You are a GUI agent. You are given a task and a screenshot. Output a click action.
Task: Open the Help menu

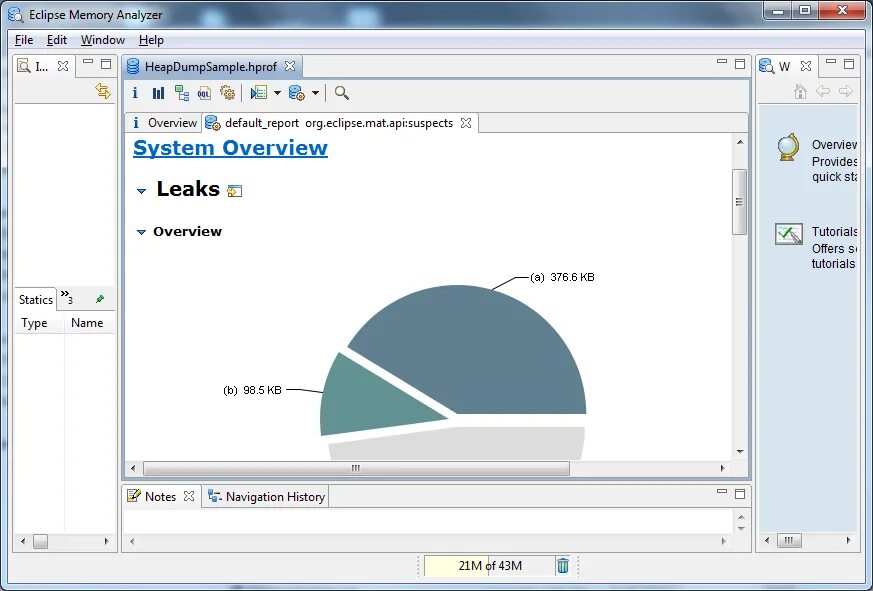pyautogui.click(x=151, y=40)
